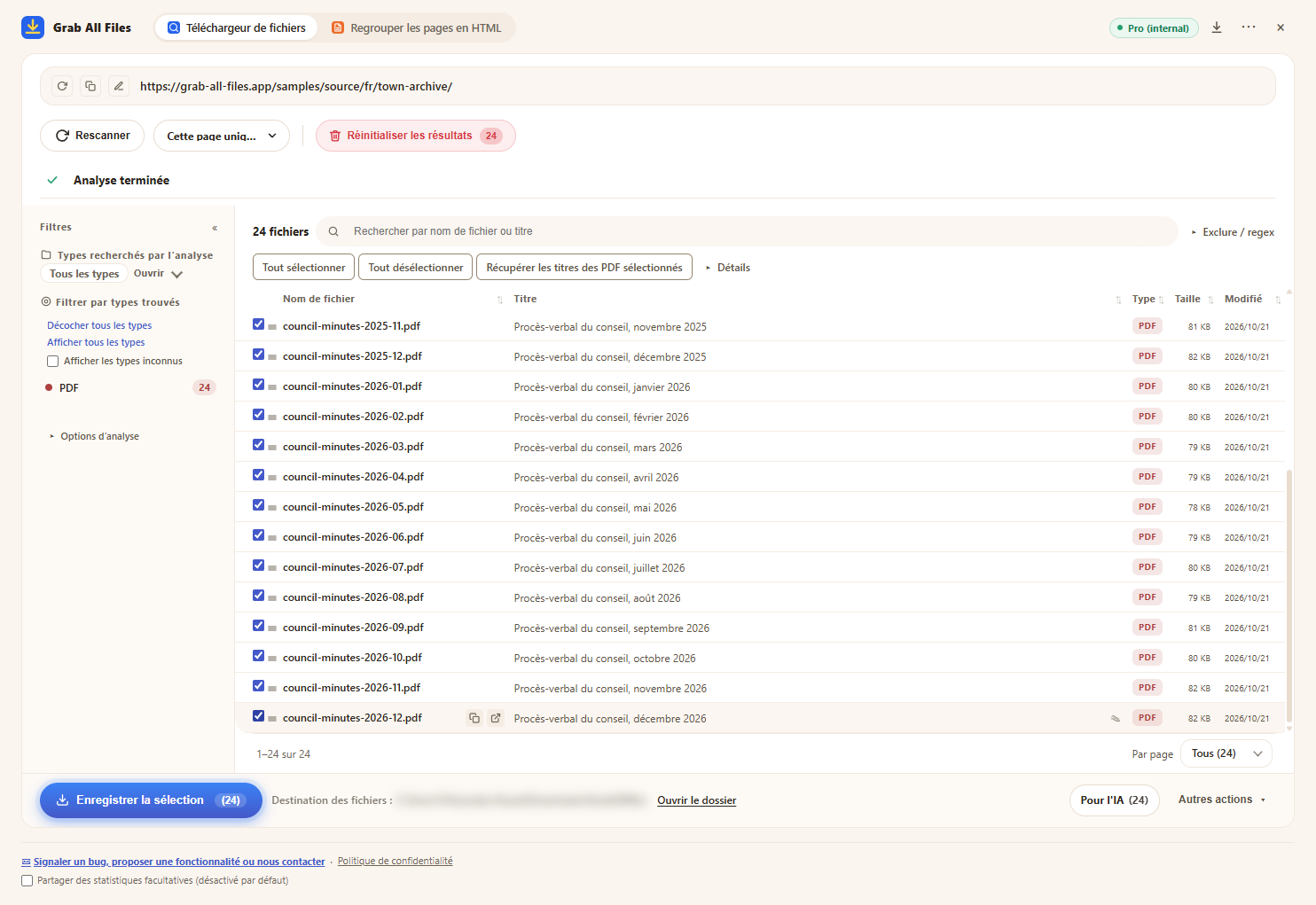Click the file name/title search field

pyautogui.click(x=748, y=231)
